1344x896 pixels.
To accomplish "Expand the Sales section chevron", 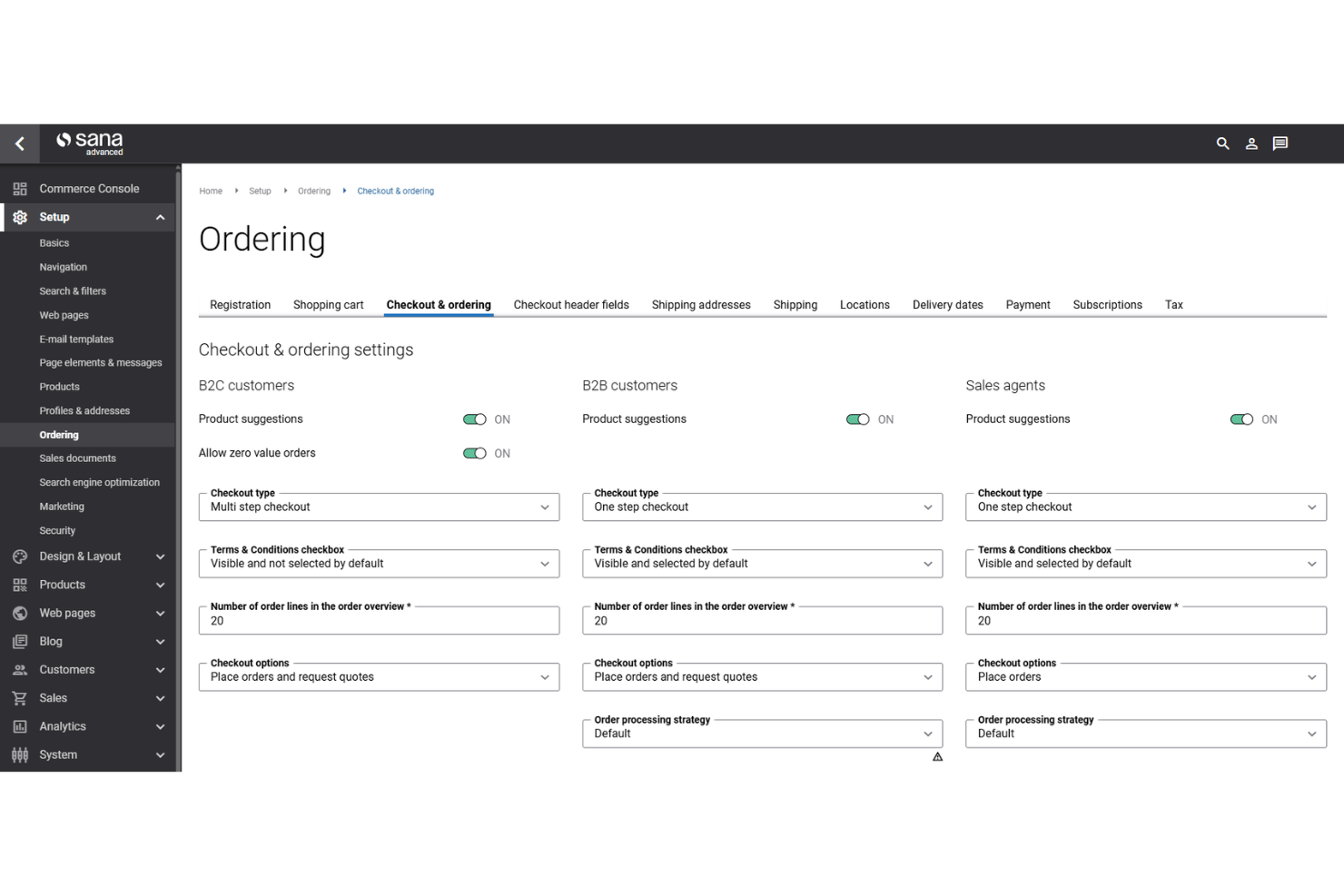I will [x=160, y=698].
